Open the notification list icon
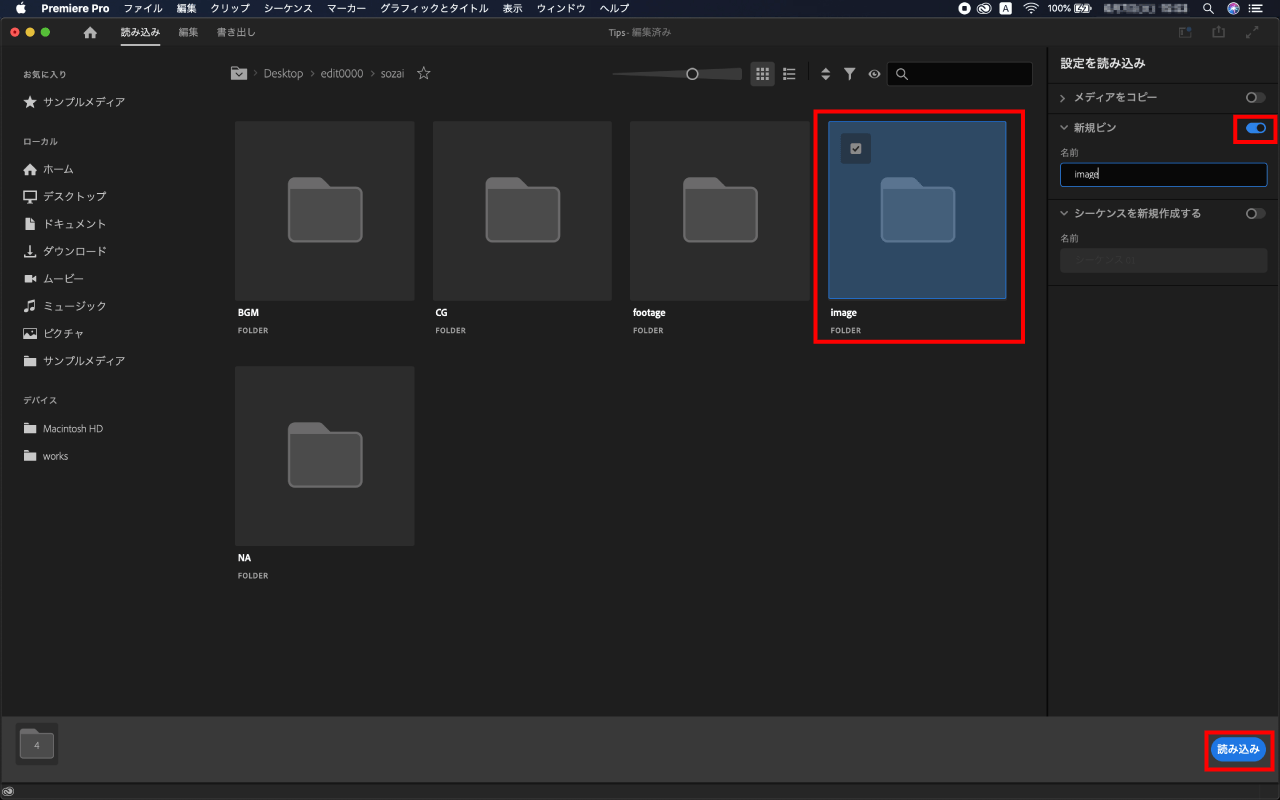 coord(1256,8)
